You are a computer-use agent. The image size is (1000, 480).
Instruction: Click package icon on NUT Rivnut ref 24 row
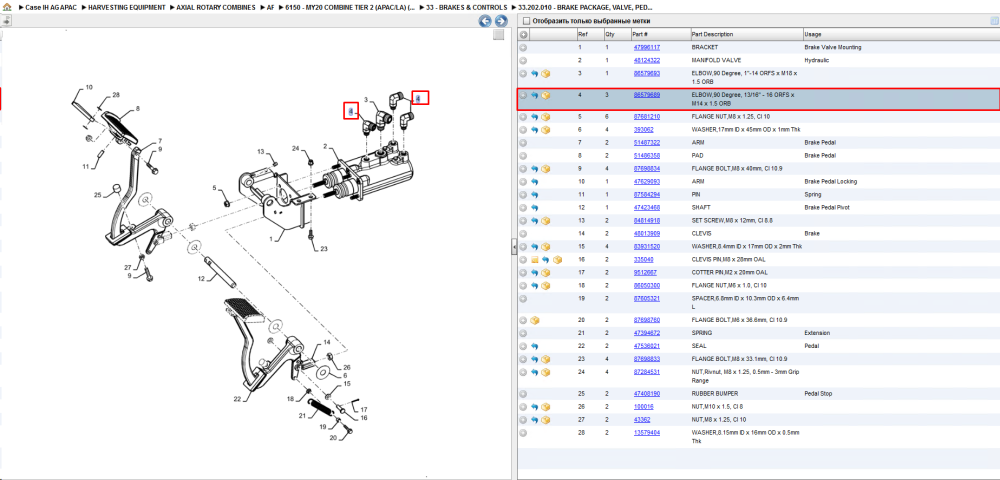click(x=546, y=372)
